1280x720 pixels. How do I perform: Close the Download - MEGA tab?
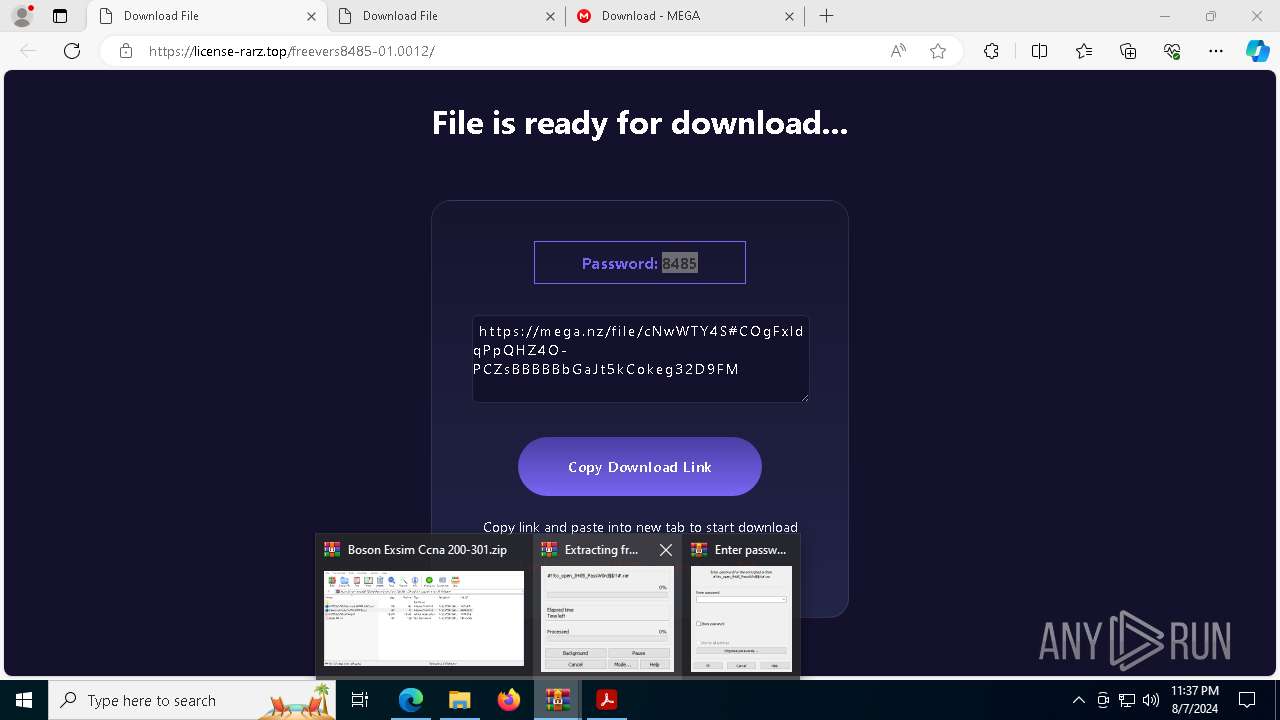[789, 16]
